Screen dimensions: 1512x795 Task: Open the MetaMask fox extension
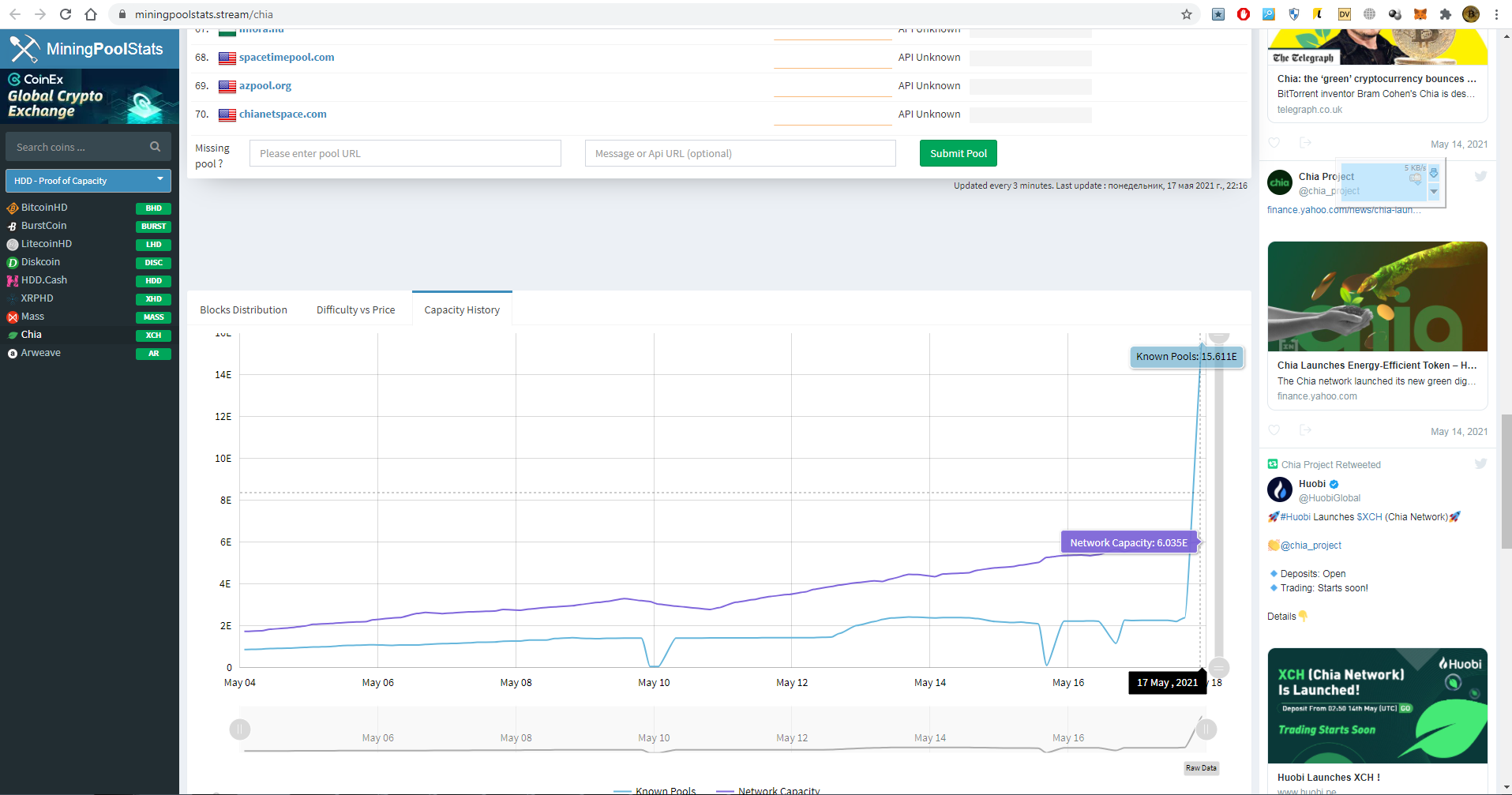click(1420, 14)
